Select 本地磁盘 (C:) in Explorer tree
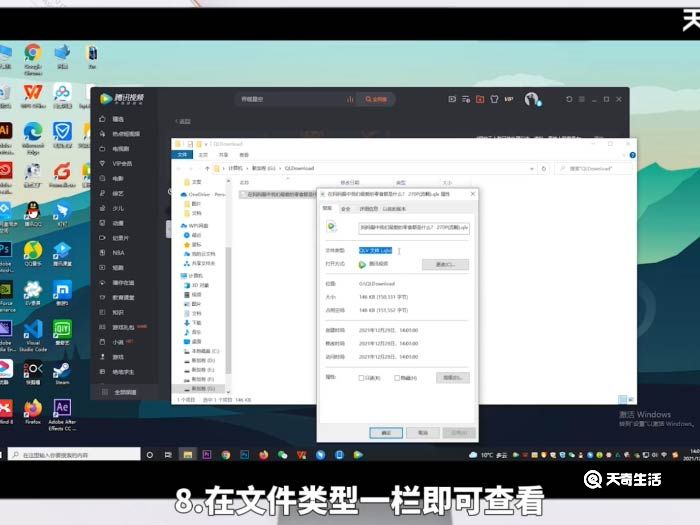Screen dimensions: 700x525 [202, 351]
